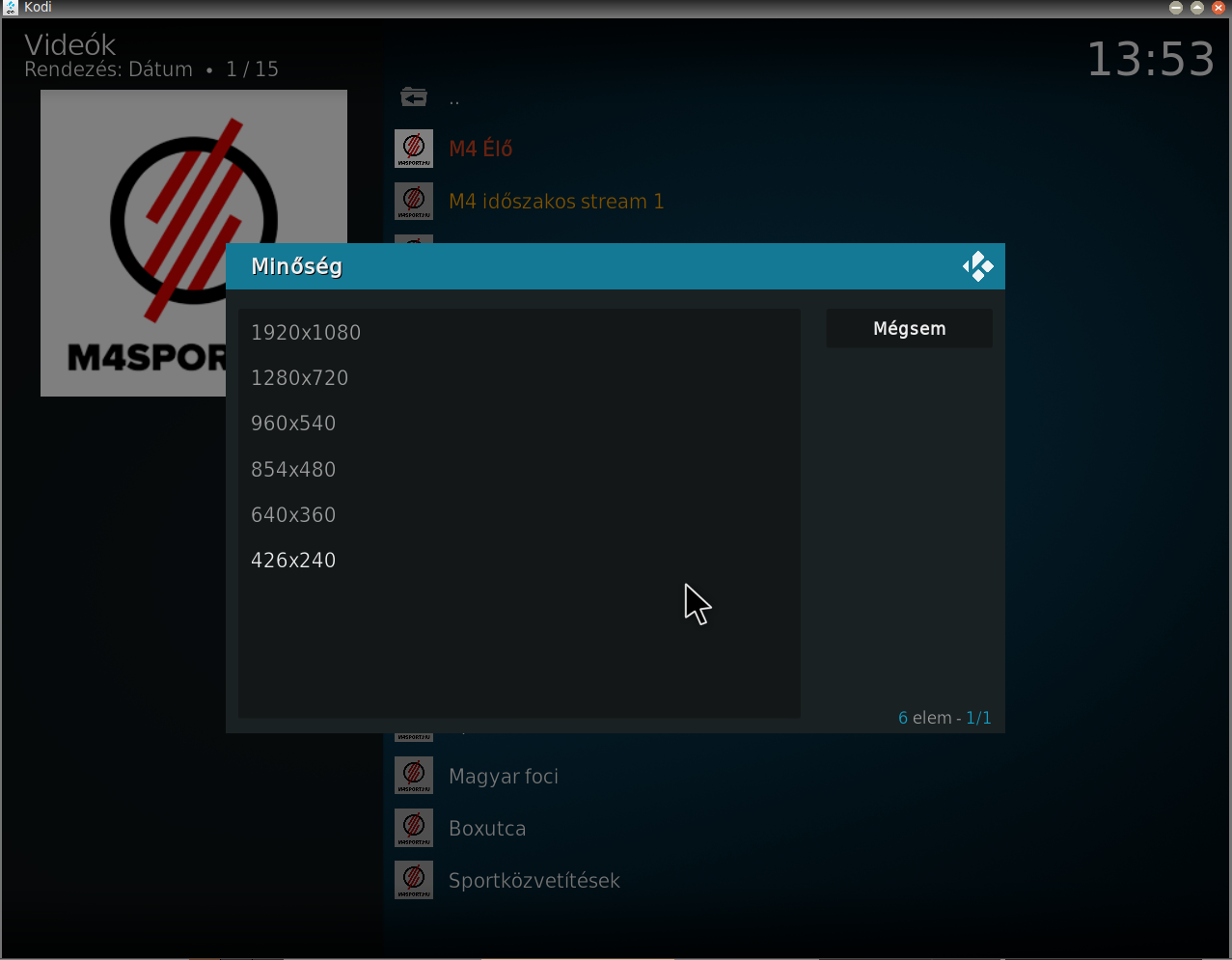The height and width of the screenshot is (960, 1232).
Task: Click the Minőség dialog title
Action: click(x=296, y=266)
